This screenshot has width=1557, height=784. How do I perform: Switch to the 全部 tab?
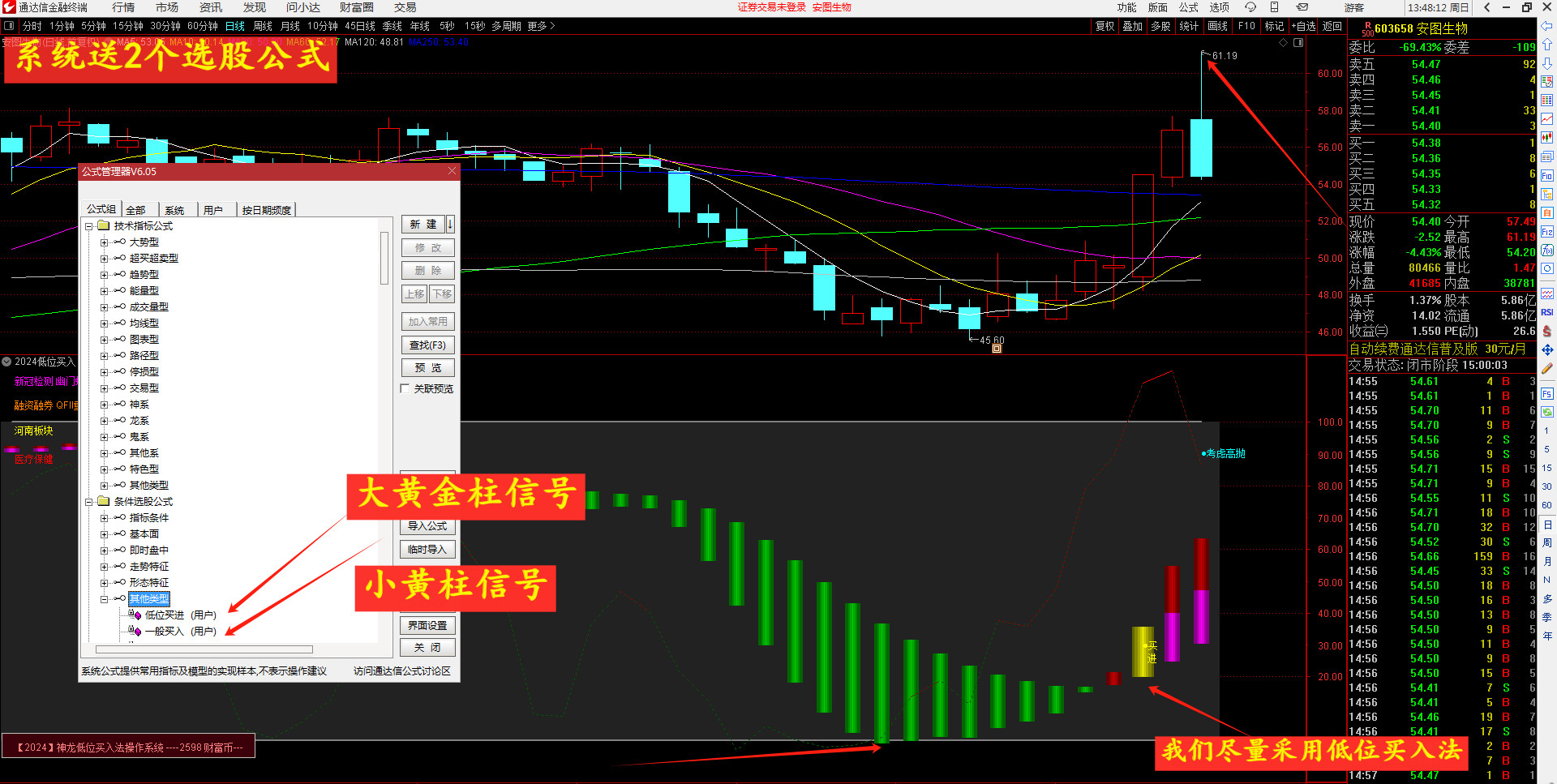pos(136,210)
